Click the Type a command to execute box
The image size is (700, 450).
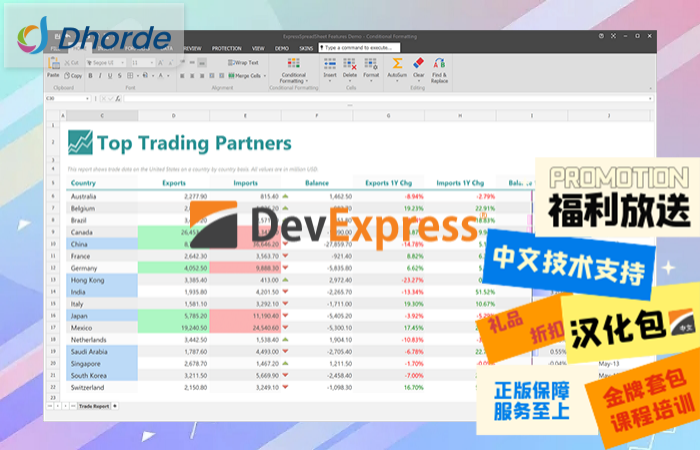point(359,47)
